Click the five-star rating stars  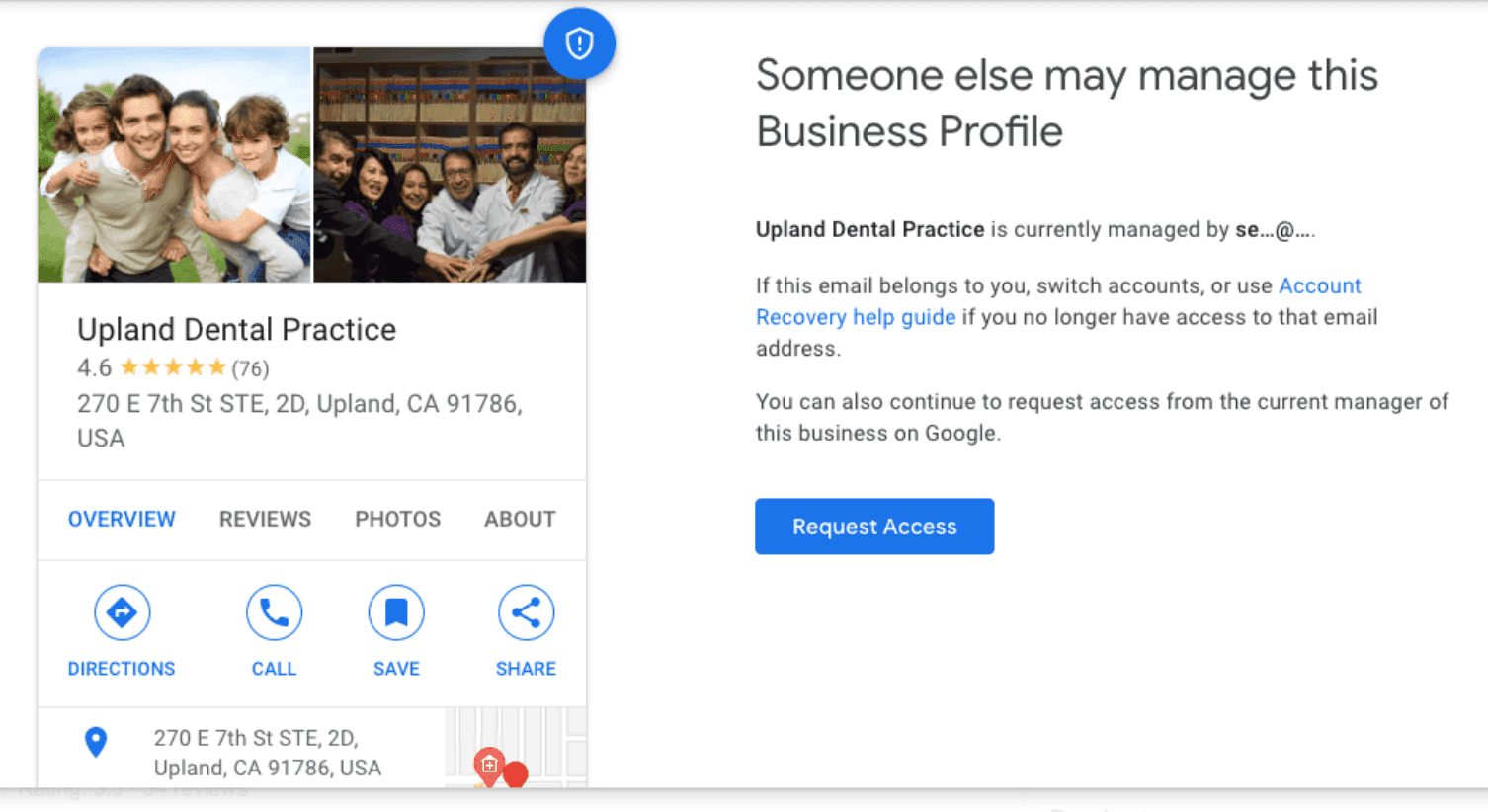173,368
